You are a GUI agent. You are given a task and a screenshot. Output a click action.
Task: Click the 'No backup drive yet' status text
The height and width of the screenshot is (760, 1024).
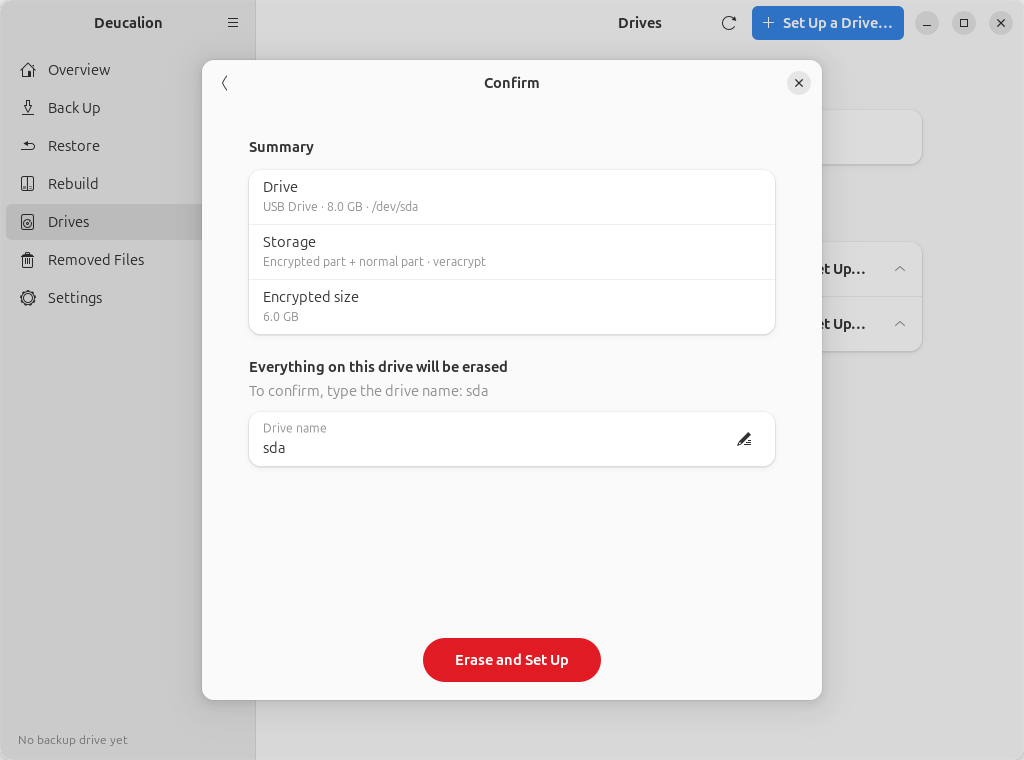72,740
